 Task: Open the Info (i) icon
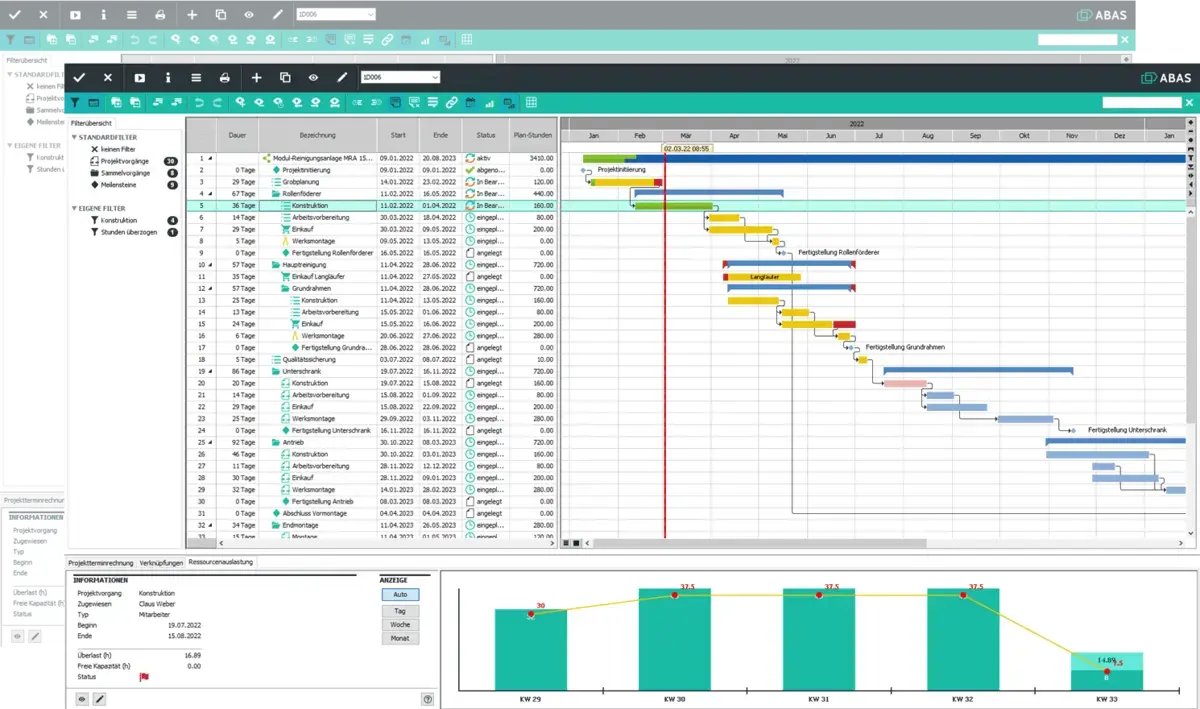[168, 77]
